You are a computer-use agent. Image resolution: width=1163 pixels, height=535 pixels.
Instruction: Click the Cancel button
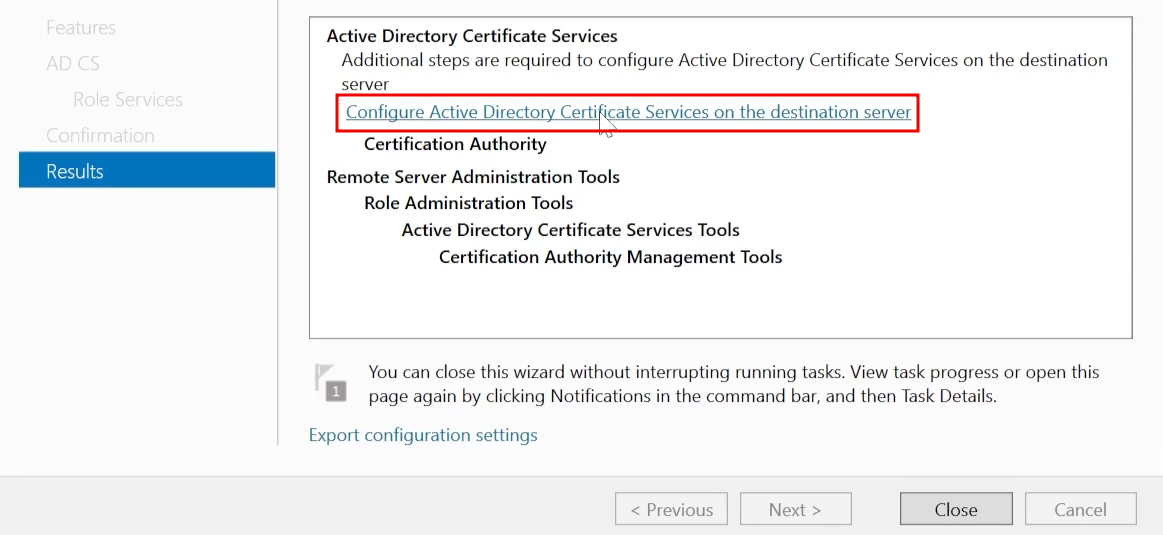coord(1081,510)
